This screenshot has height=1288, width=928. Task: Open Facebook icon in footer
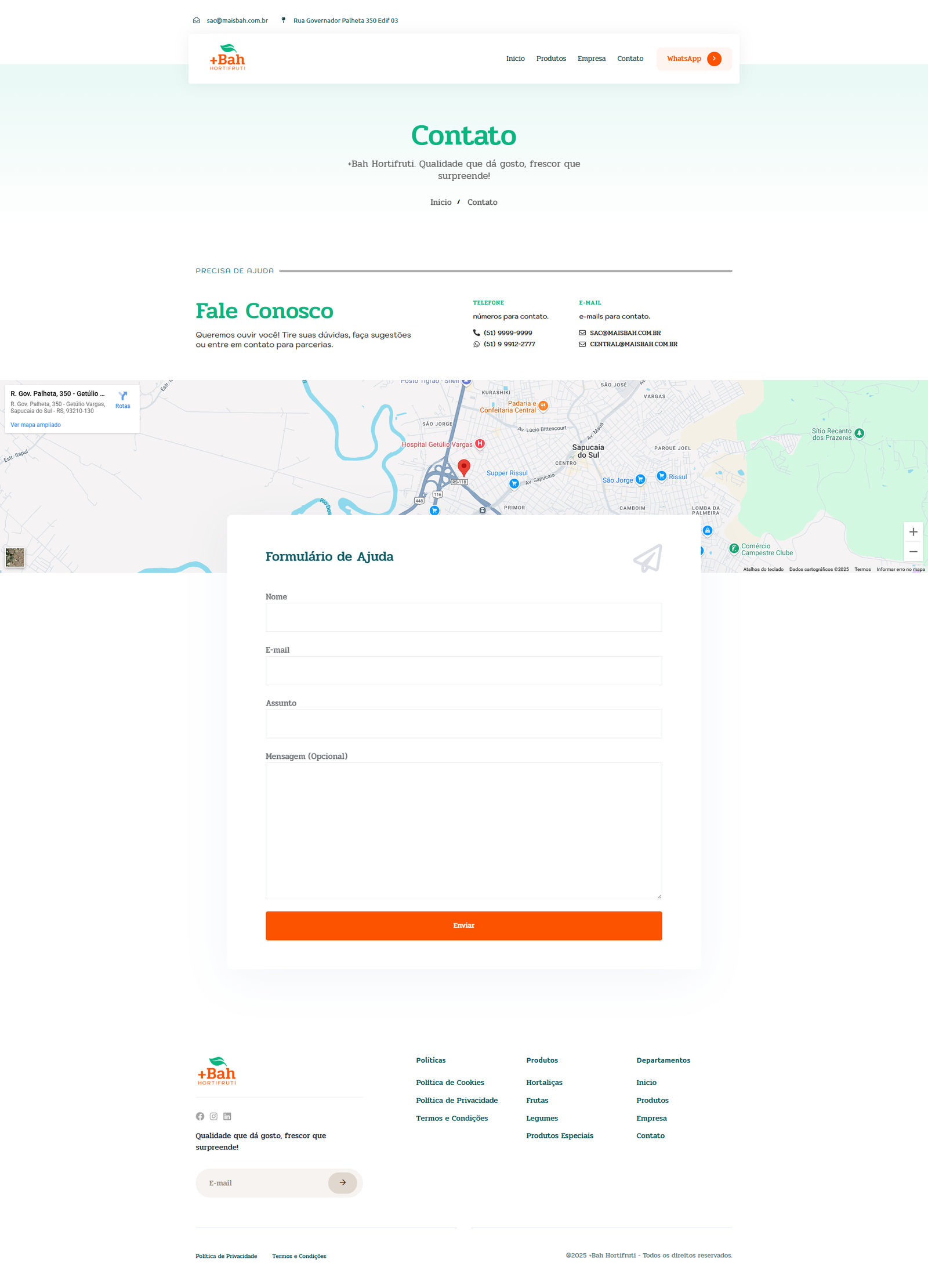[x=200, y=1116]
